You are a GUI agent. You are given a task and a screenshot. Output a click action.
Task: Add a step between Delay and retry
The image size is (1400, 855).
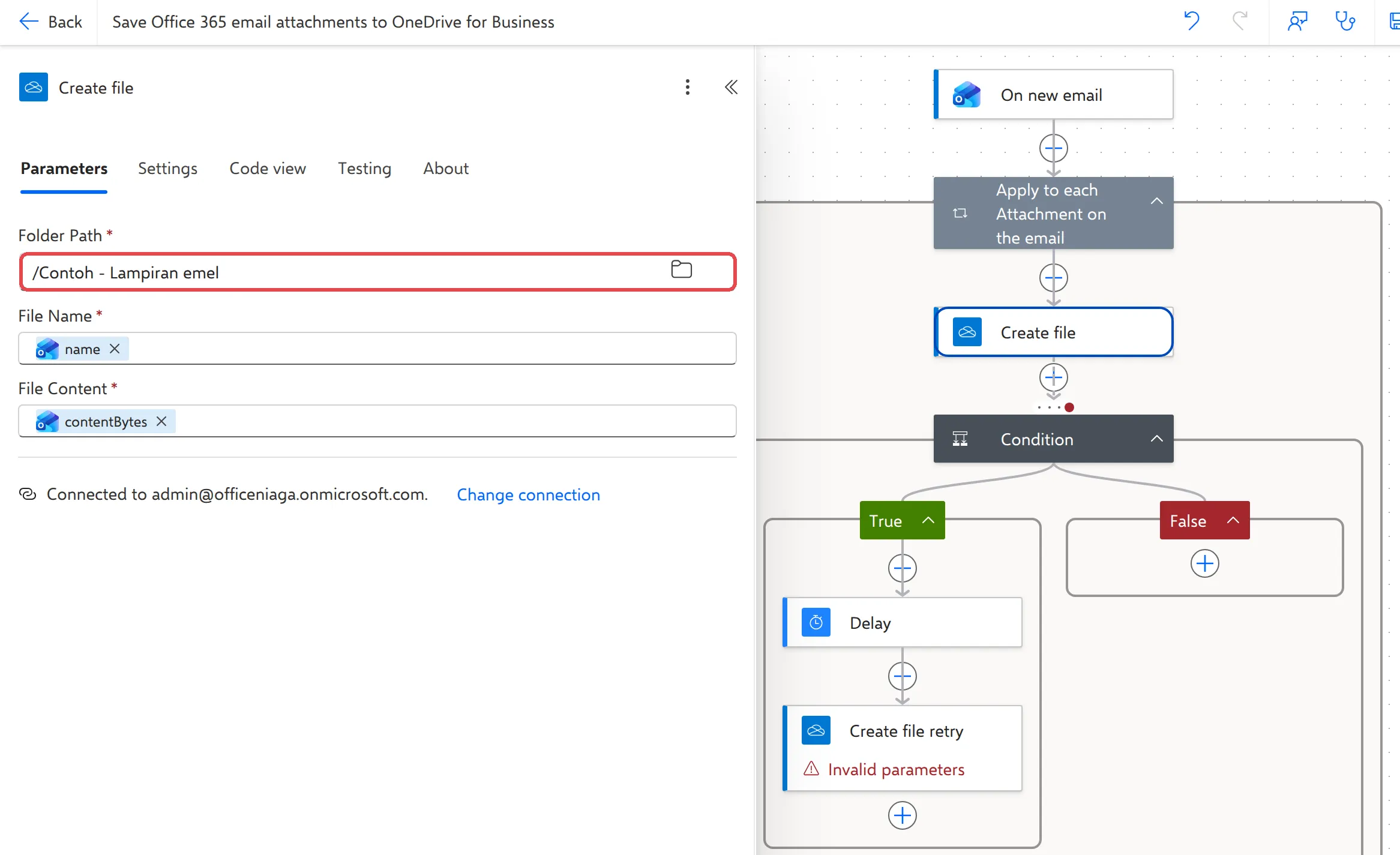pos(903,676)
